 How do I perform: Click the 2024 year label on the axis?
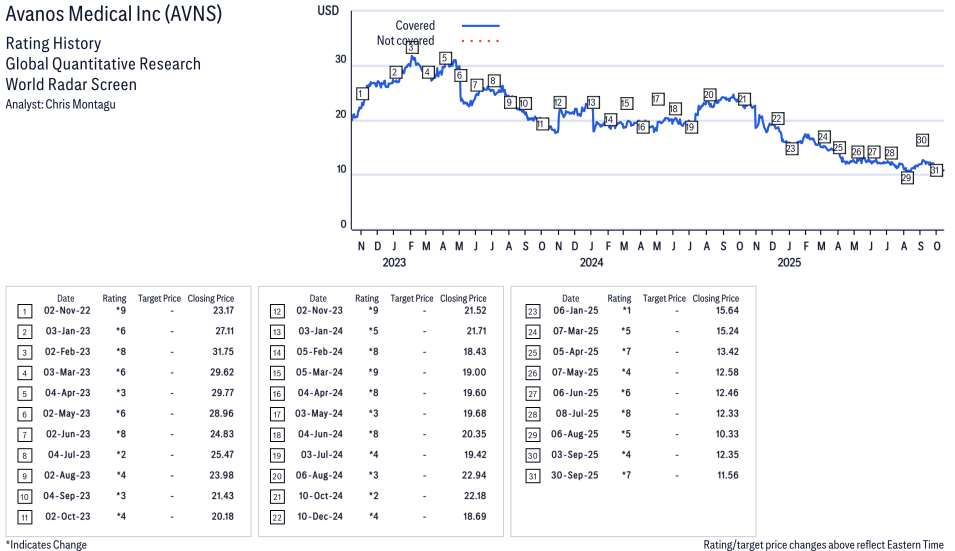(x=592, y=263)
